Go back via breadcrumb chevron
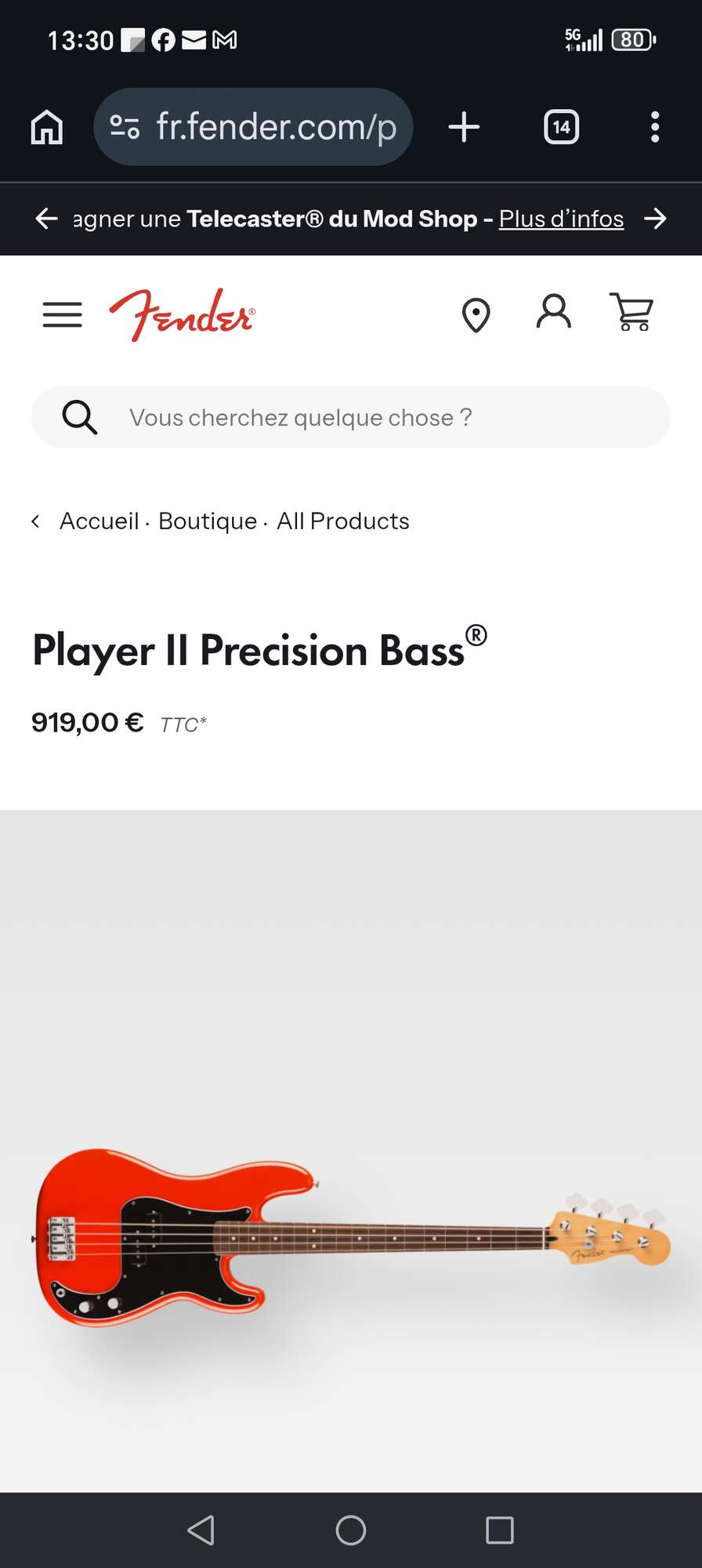Viewport: 702px width, 1568px height. pos(35,521)
